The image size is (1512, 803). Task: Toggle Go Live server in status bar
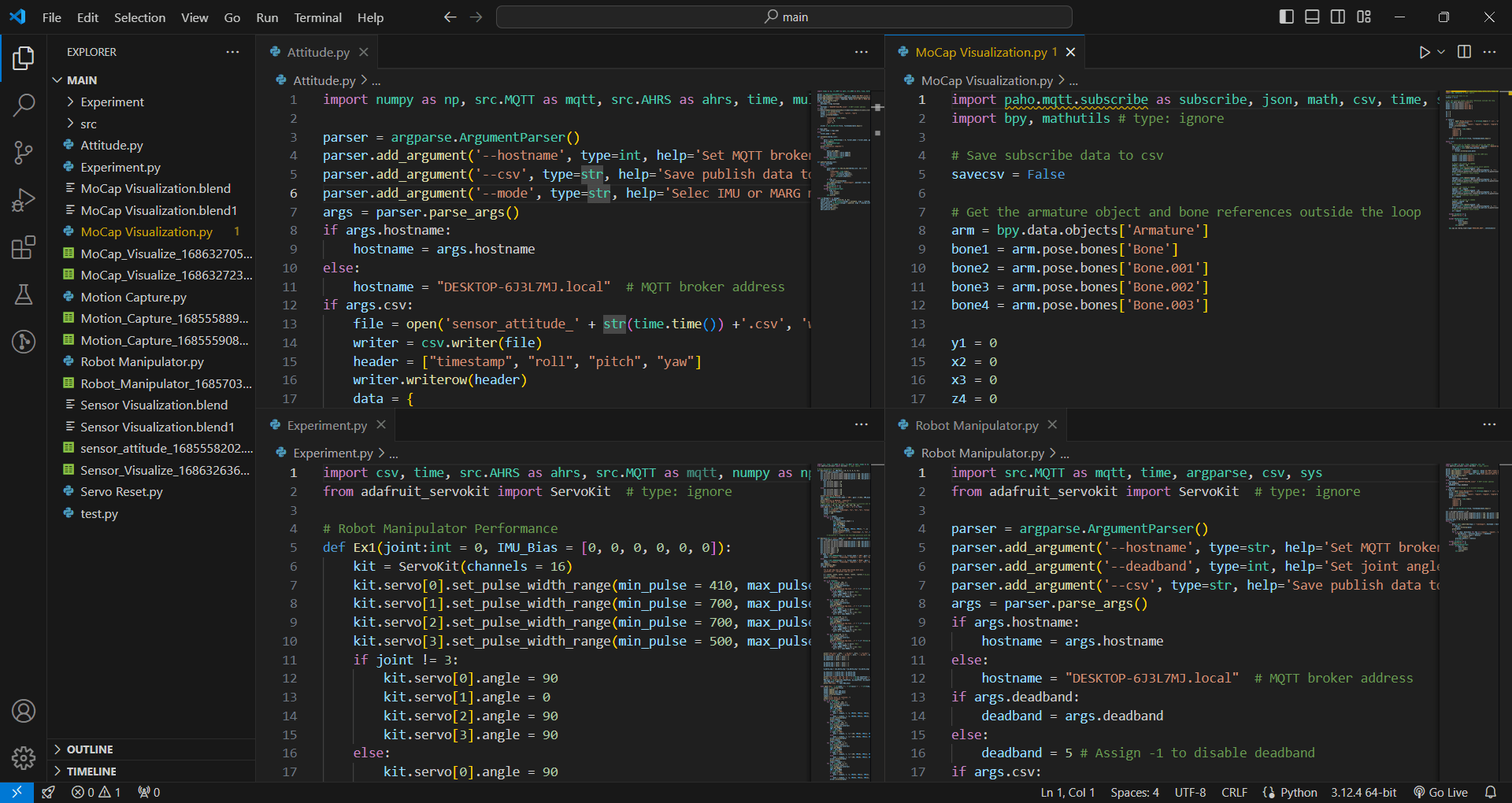pyautogui.click(x=1441, y=792)
